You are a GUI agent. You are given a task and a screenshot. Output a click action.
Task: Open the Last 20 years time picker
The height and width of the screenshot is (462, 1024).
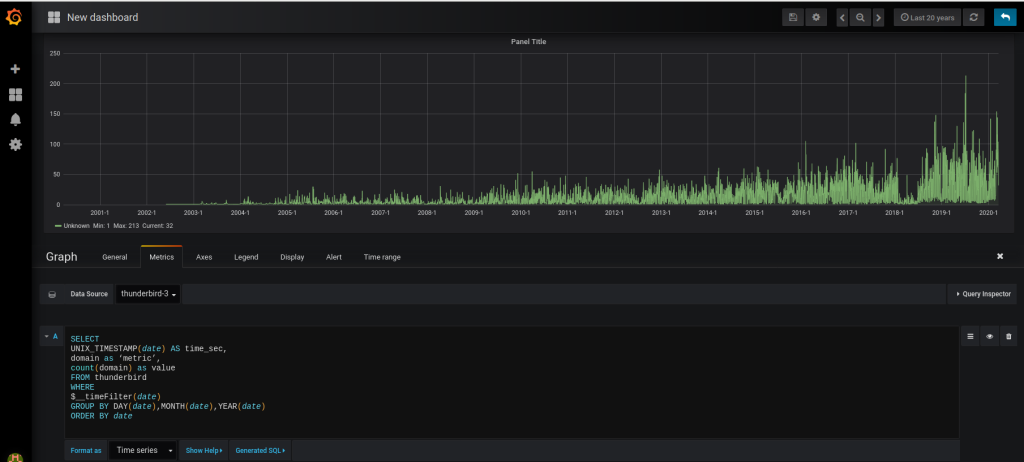point(926,17)
